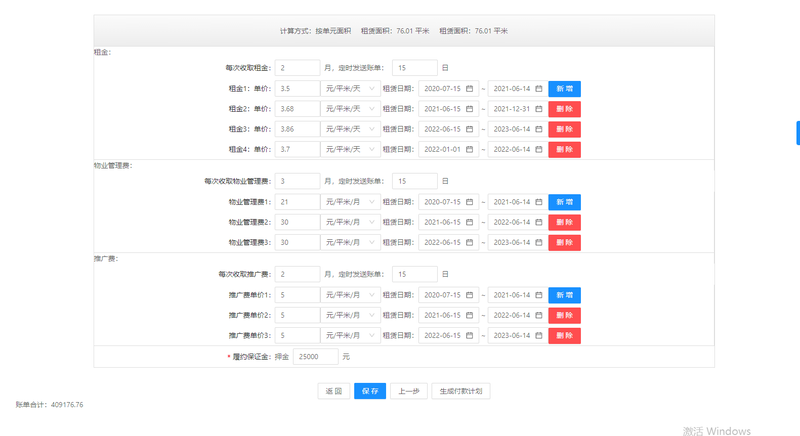Image resolution: width=800 pixels, height=436 pixels.
Task: Go back with 上一步 button
Action: [x=408, y=391]
